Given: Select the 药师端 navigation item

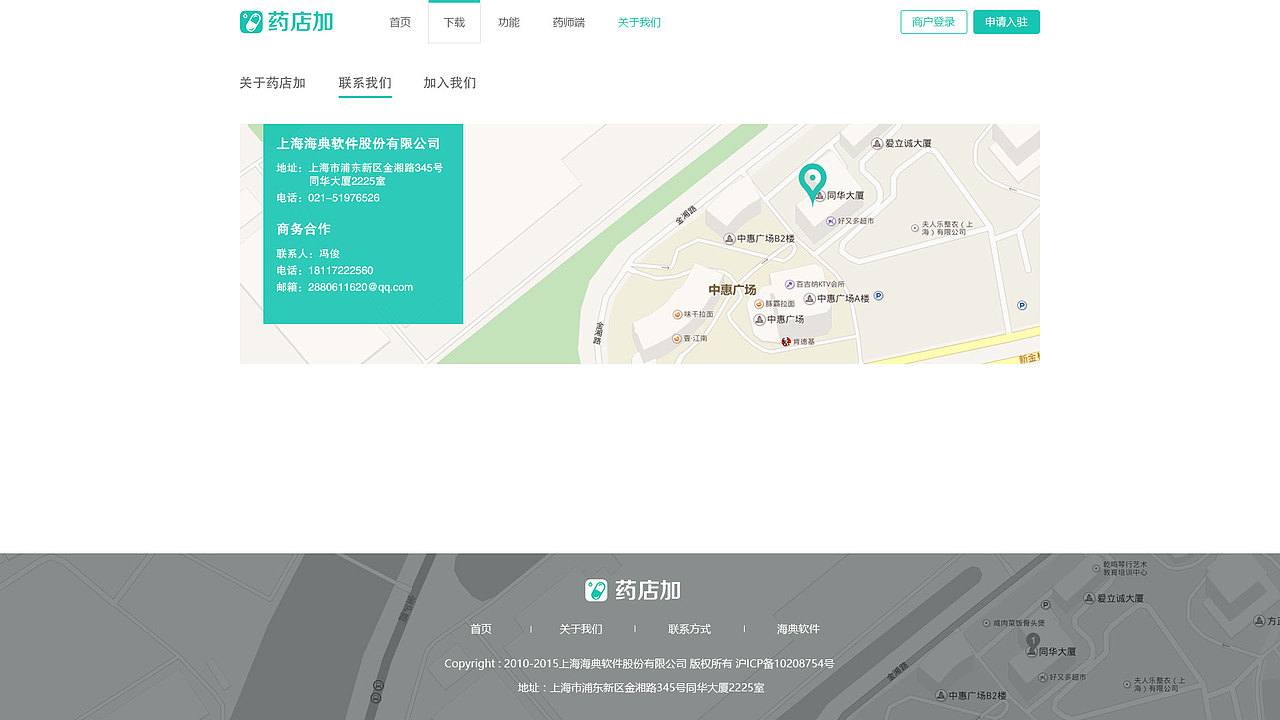Looking at the screenshot, I should click(568, 21).
